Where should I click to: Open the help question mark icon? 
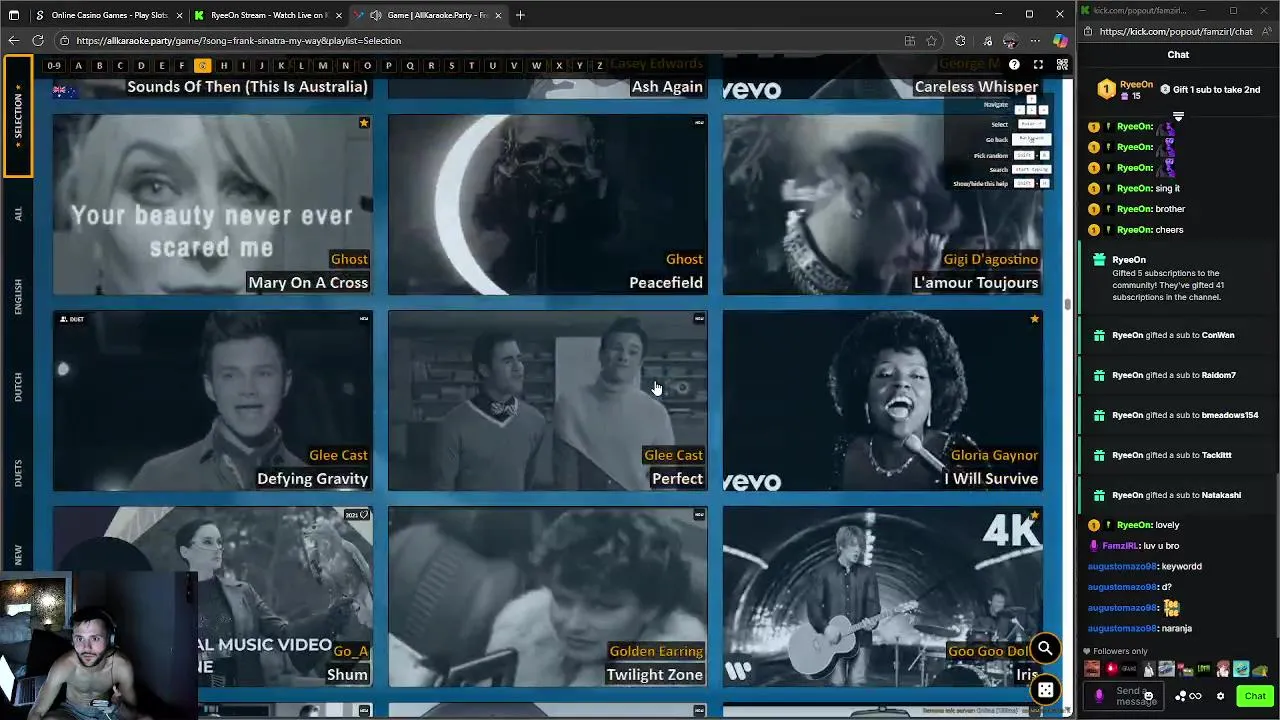1014,65
